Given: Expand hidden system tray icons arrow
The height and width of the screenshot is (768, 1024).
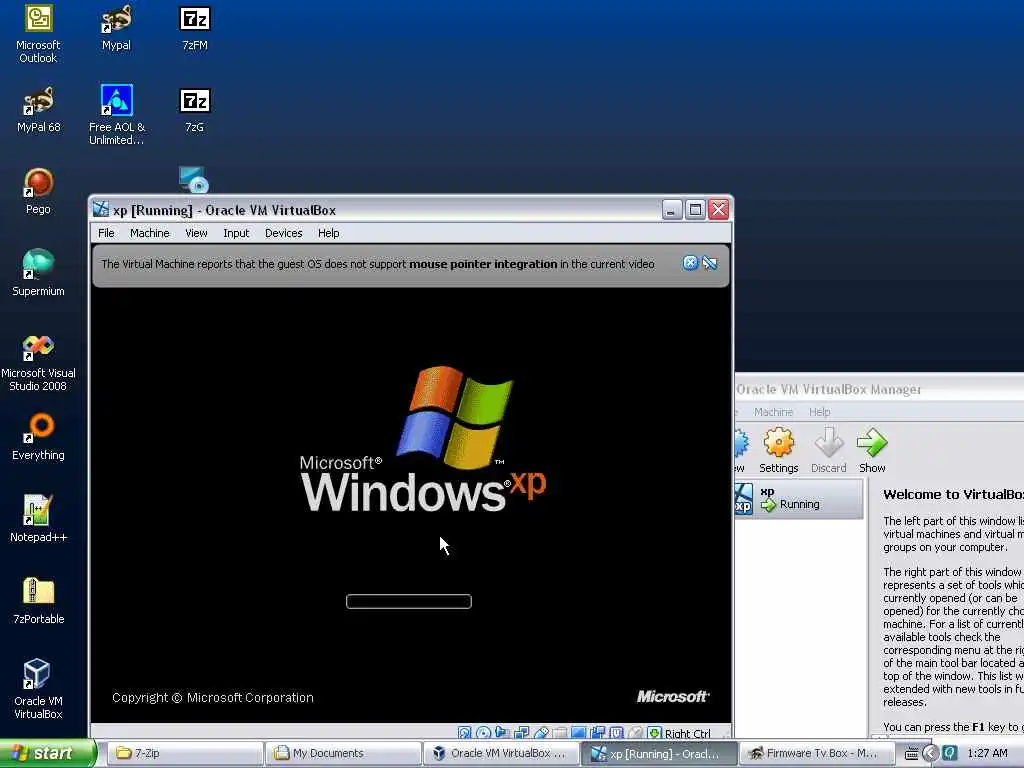Looking at the screenshot, I should [x=930, y=754].
